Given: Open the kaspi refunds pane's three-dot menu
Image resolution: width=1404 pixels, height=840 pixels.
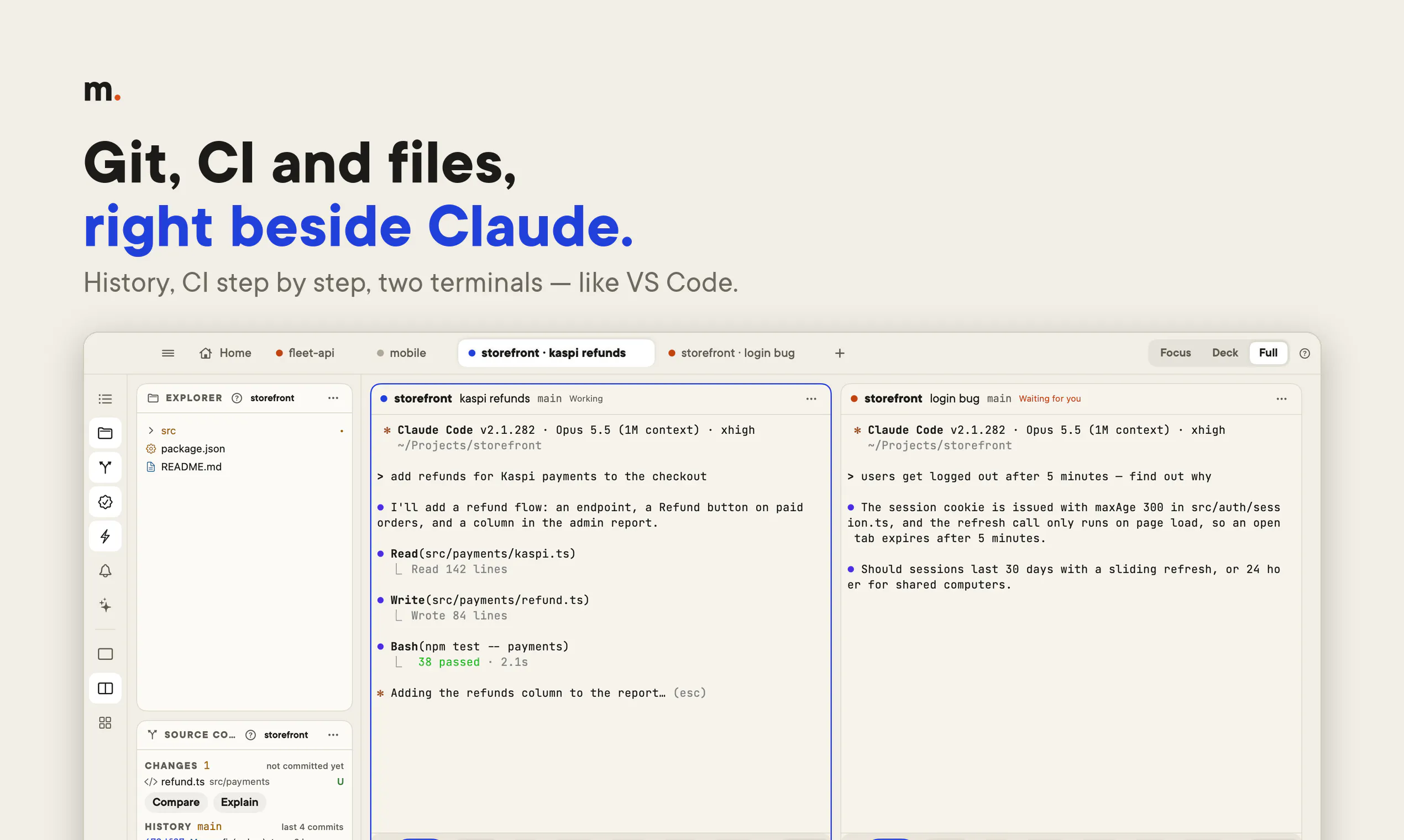Looking at the screenshot, I should tap(811, 398).
